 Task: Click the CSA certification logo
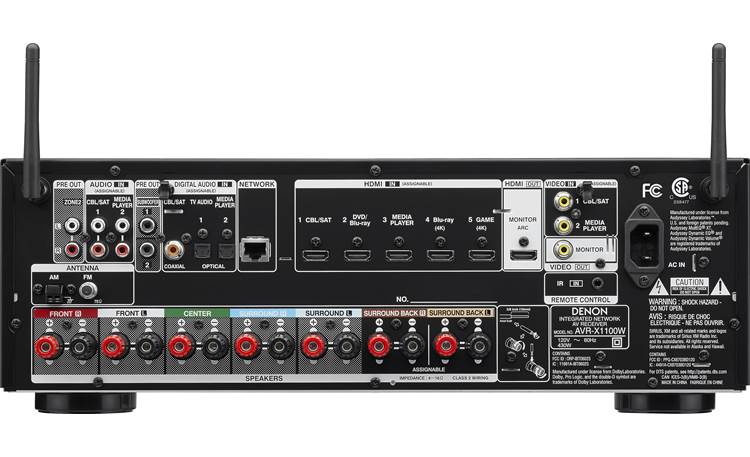click(x=682, y=187)
